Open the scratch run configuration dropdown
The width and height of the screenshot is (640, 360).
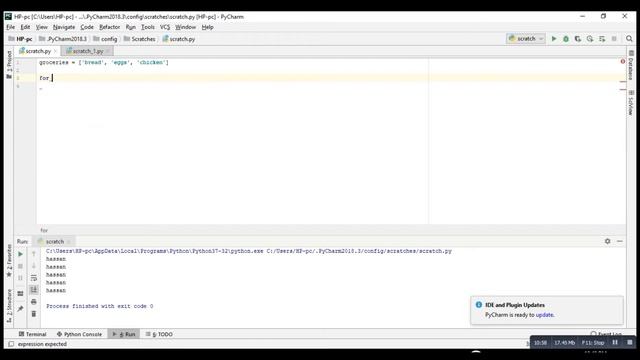[x=526, y=39]
